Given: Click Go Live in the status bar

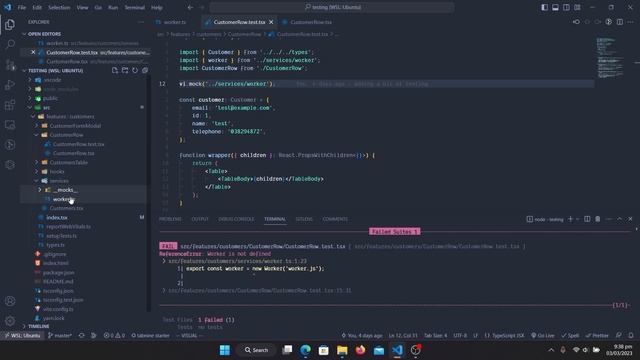Looking at the screenshot, I should 542,336.
